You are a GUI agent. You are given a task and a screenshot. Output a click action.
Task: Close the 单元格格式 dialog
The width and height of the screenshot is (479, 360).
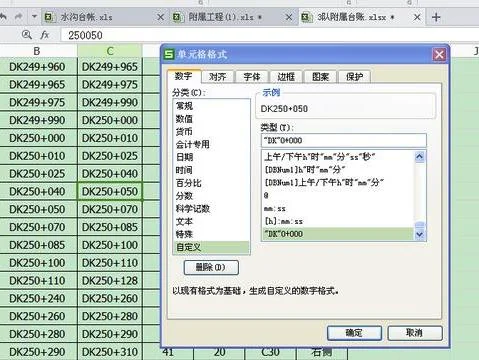tap(439, 54)
